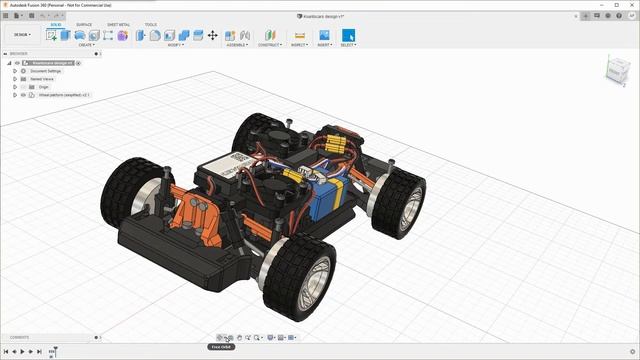The image size is (640, 360).
Task: Open Display Settings dropdown in navigation bar
Action: (271, 338)
